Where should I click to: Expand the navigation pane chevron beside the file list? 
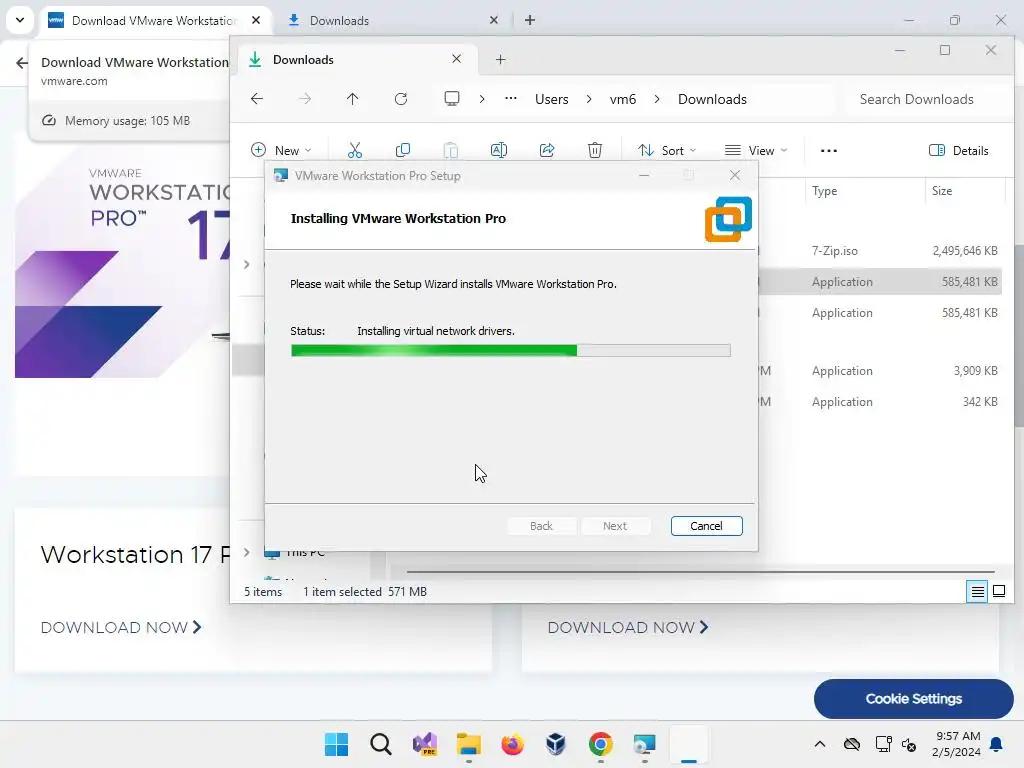click(246, 264)
